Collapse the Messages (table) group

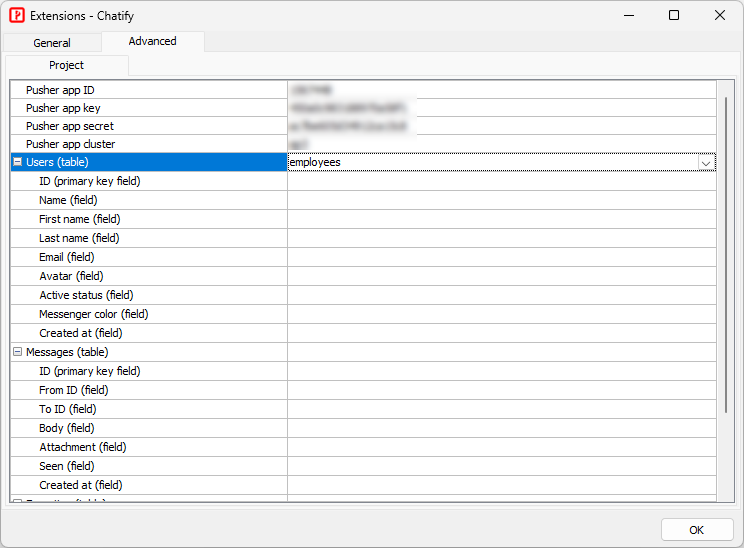tap(18, 352)
